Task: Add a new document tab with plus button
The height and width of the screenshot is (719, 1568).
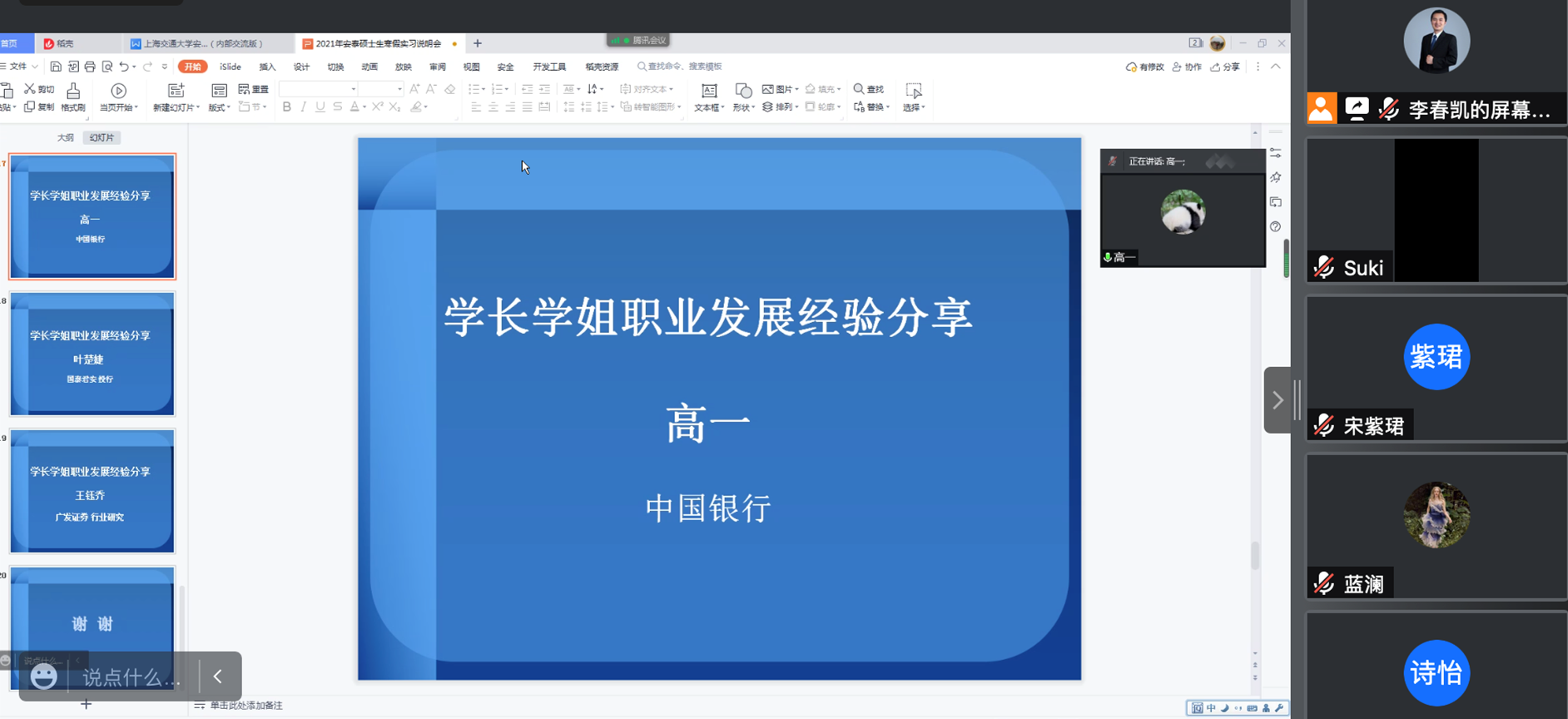Action: 477,43
